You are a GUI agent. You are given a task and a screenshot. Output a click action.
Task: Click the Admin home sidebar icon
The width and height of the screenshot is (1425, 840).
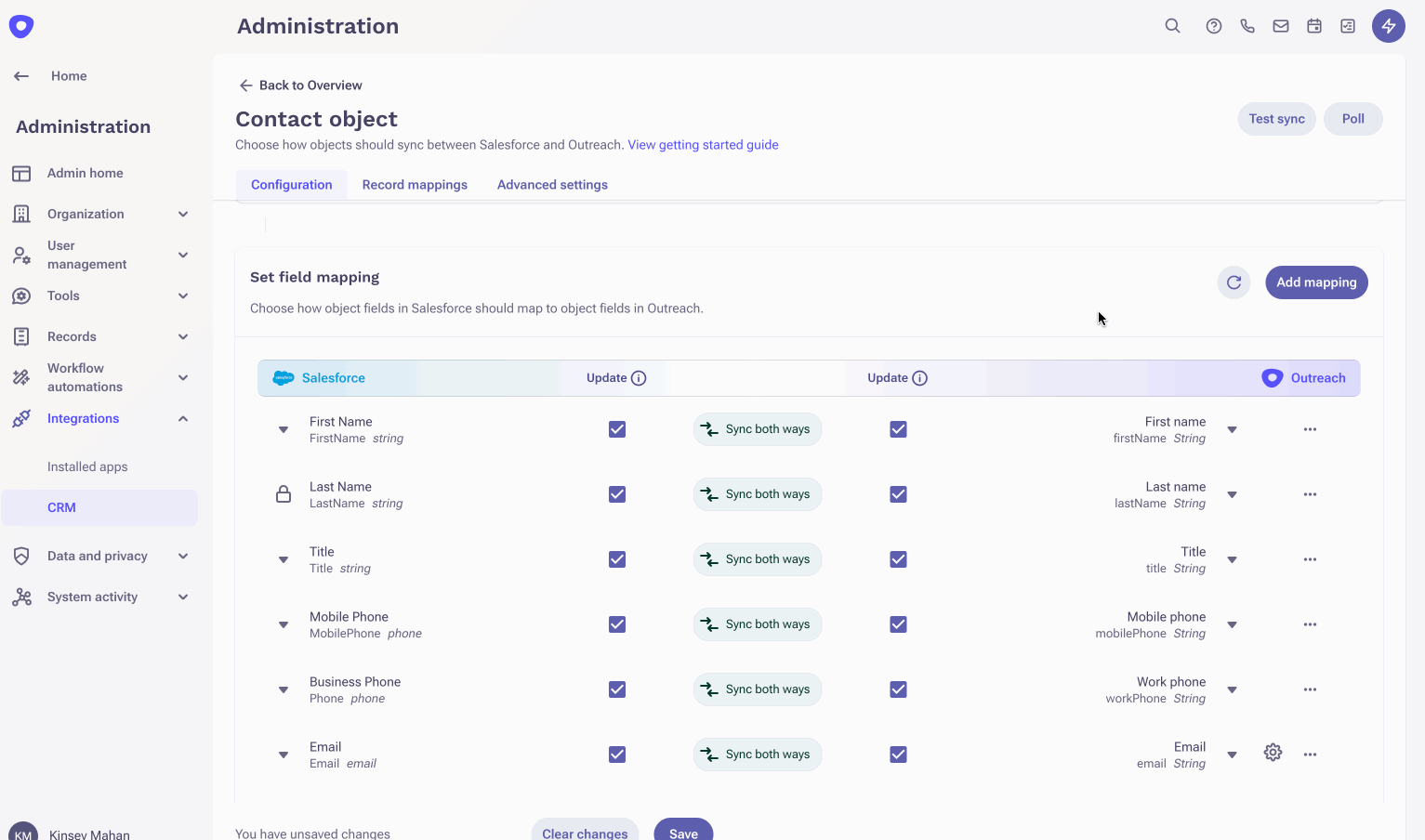[21, 174]
